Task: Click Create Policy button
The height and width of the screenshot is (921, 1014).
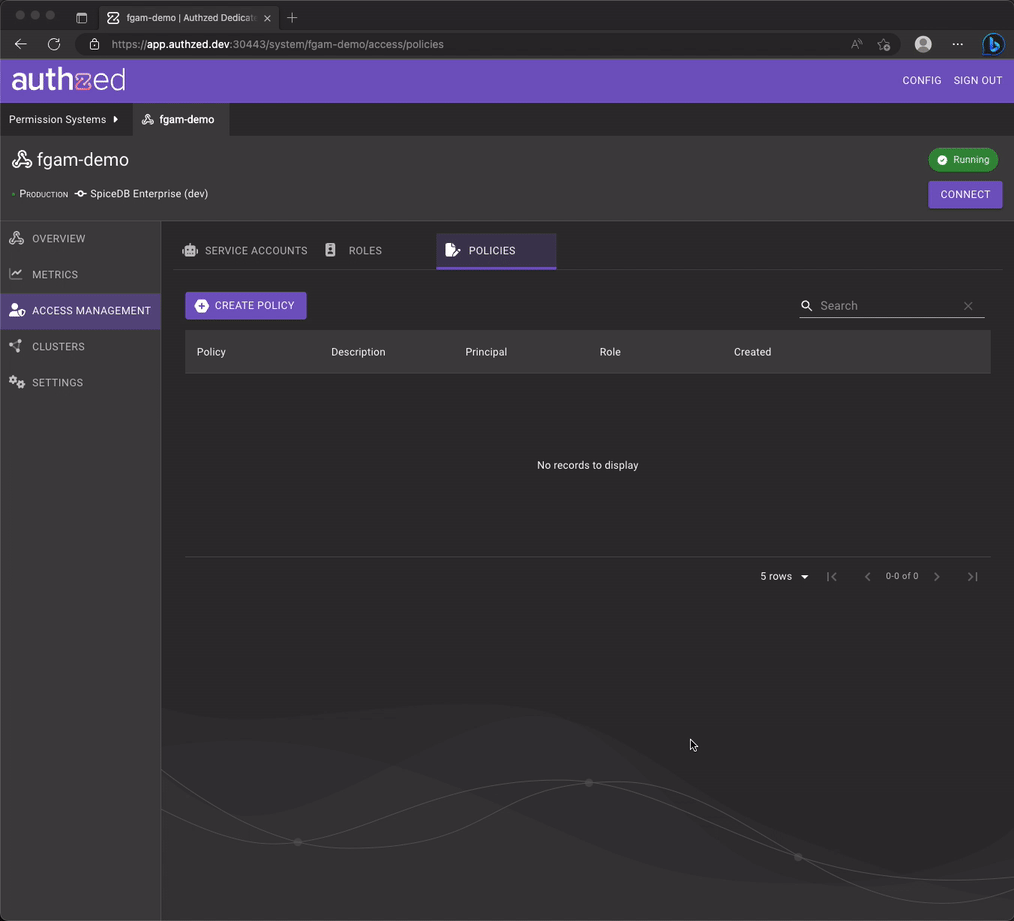Action: point(246,305)
